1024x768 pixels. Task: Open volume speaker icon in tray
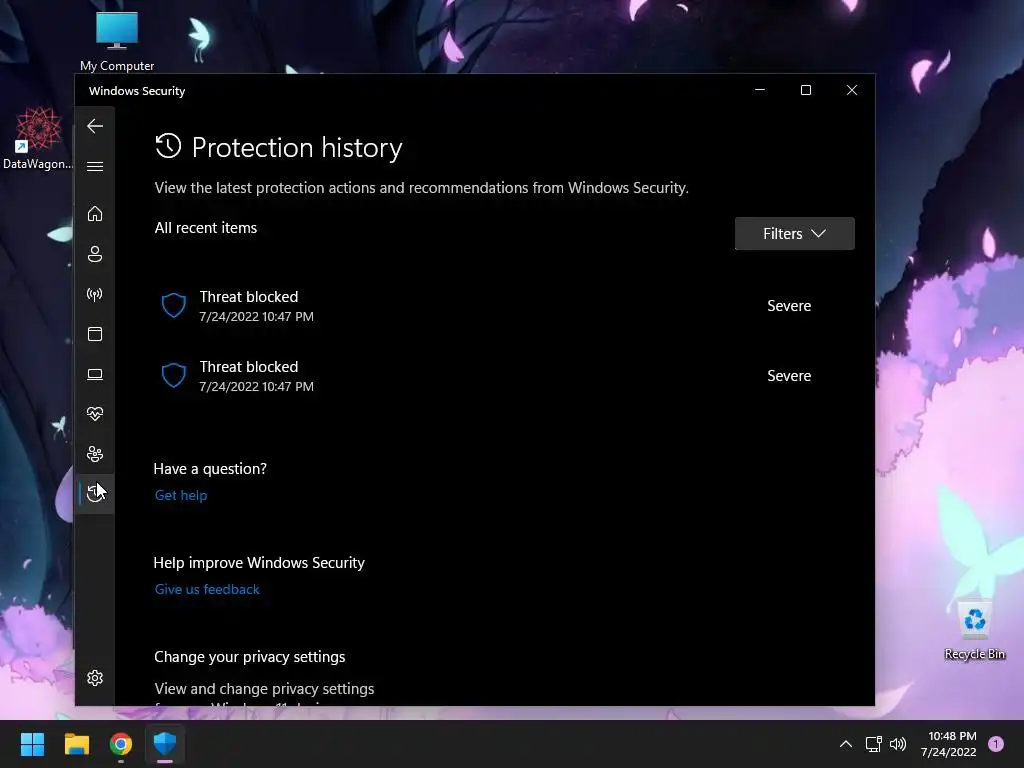click(x=898, y=744)
